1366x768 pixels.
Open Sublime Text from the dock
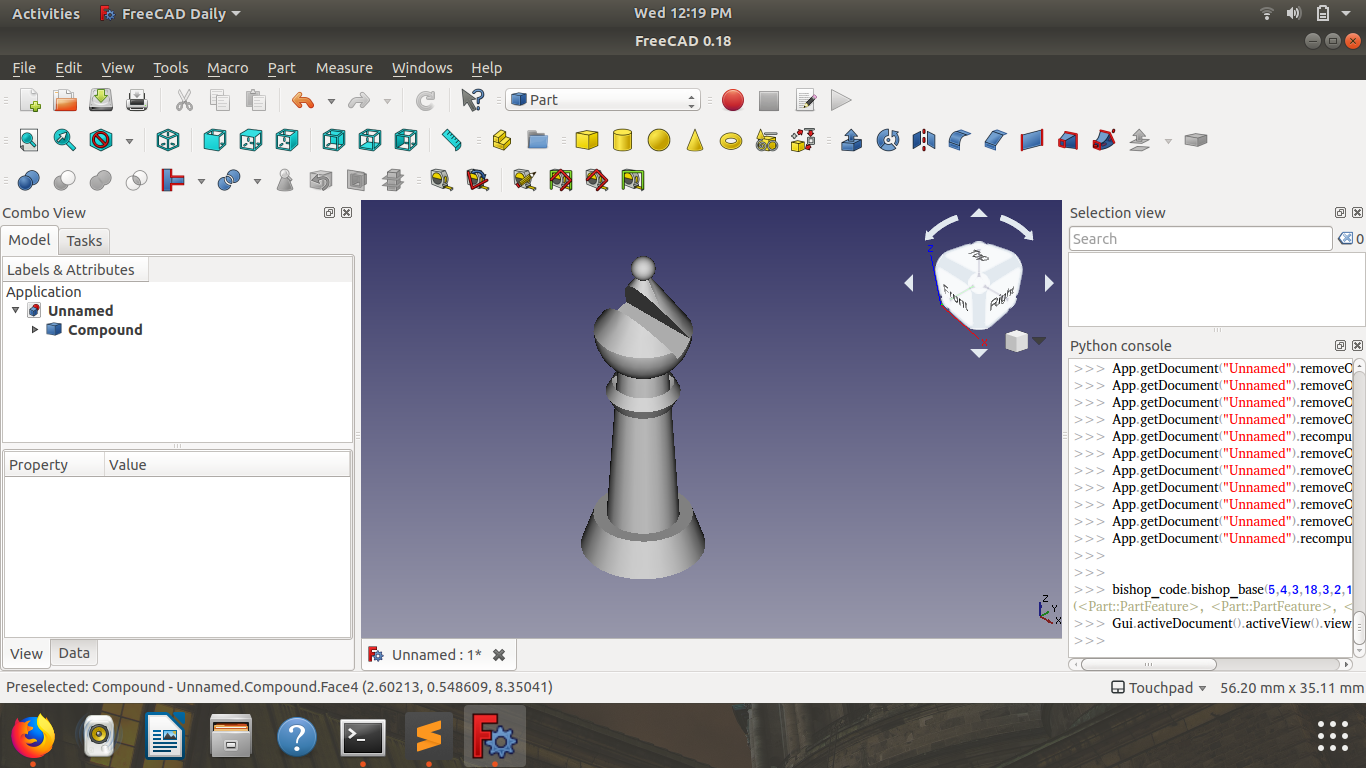pyautogui.click(x=429, y=737)
